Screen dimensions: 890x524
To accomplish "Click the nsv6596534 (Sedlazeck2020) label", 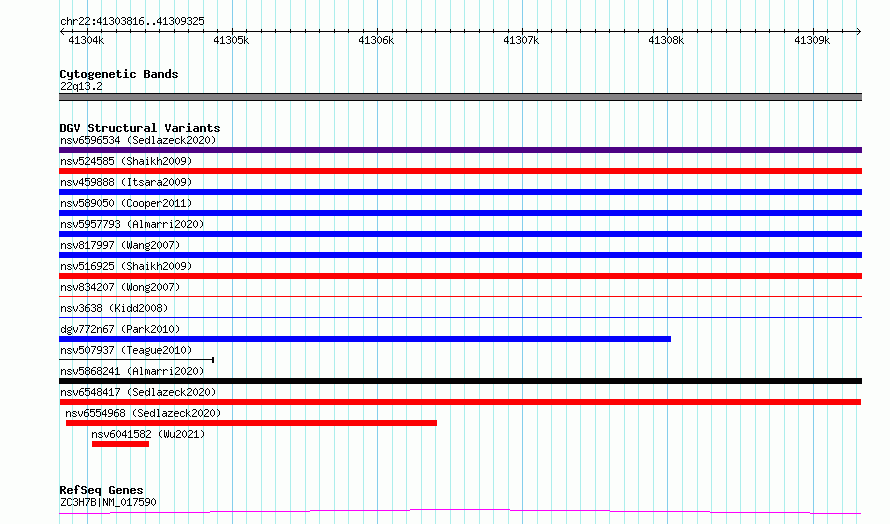I will click(138, 140).
